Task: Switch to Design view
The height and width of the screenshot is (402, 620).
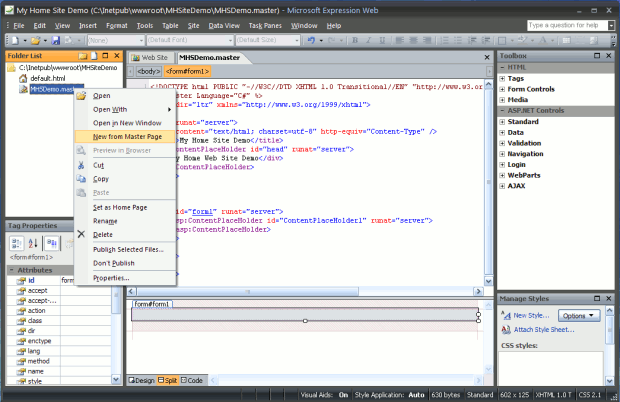Action: [x=142, y=380]
